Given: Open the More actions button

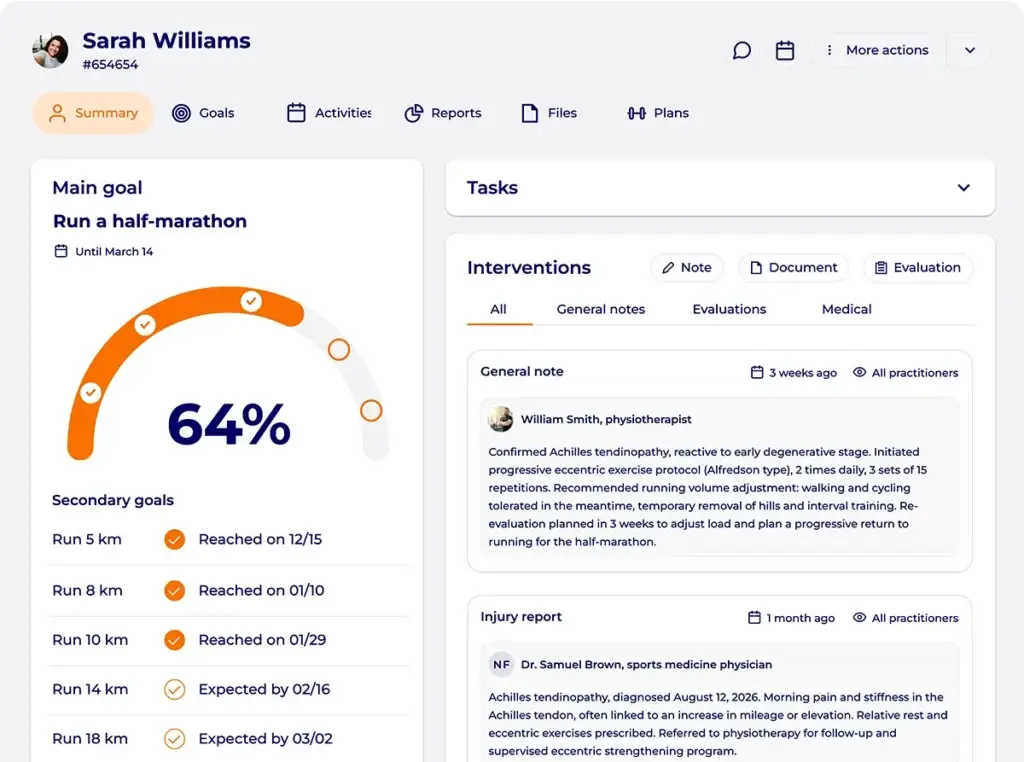Looking at the screenshot, I should [x=878, y=50].
